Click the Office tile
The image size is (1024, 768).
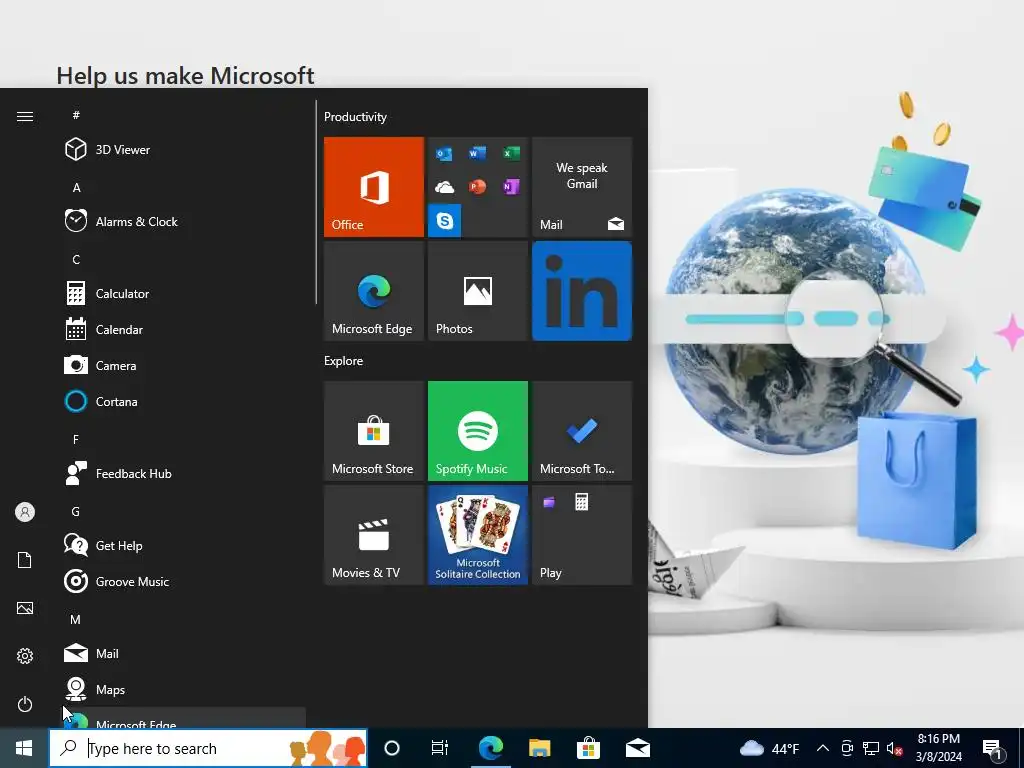pyautogui.click(x=374, y=187)
